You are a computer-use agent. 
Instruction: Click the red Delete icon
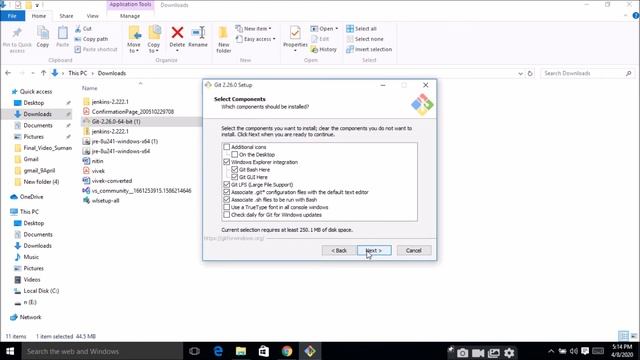pos(177,33)
